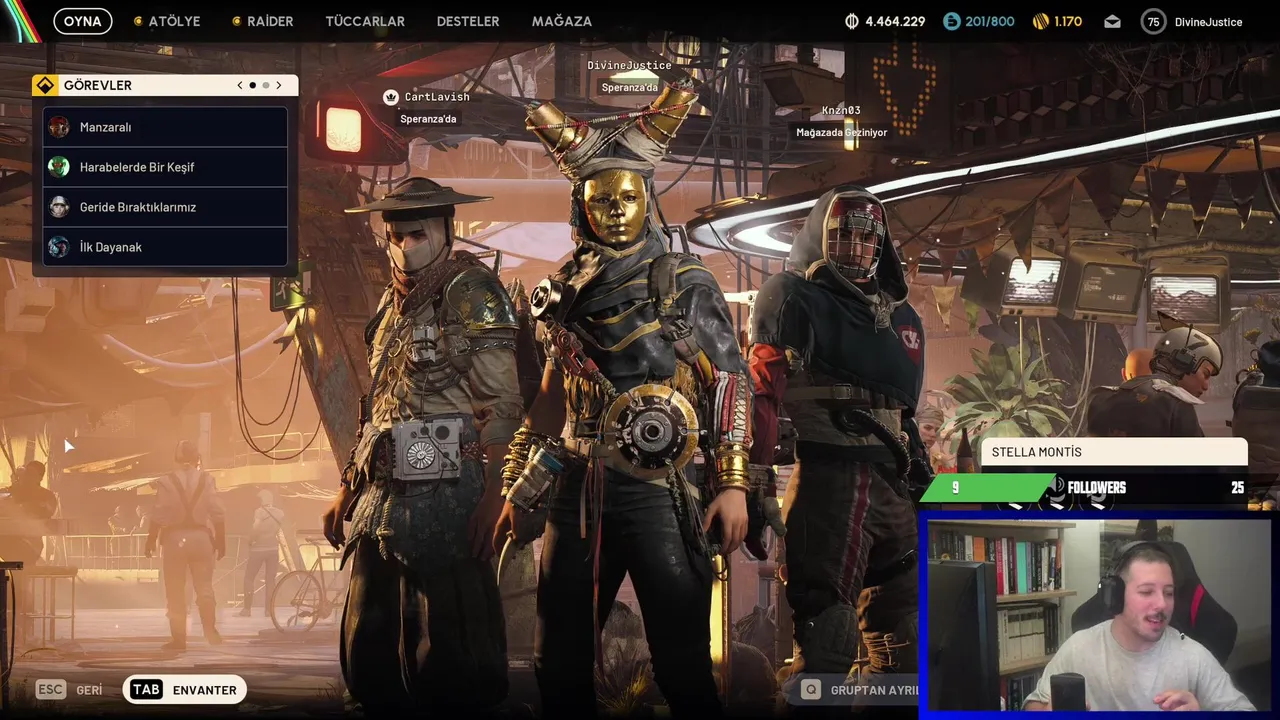
Task: Go to the MAĞAZA tab
Action: tap(562, 21)
